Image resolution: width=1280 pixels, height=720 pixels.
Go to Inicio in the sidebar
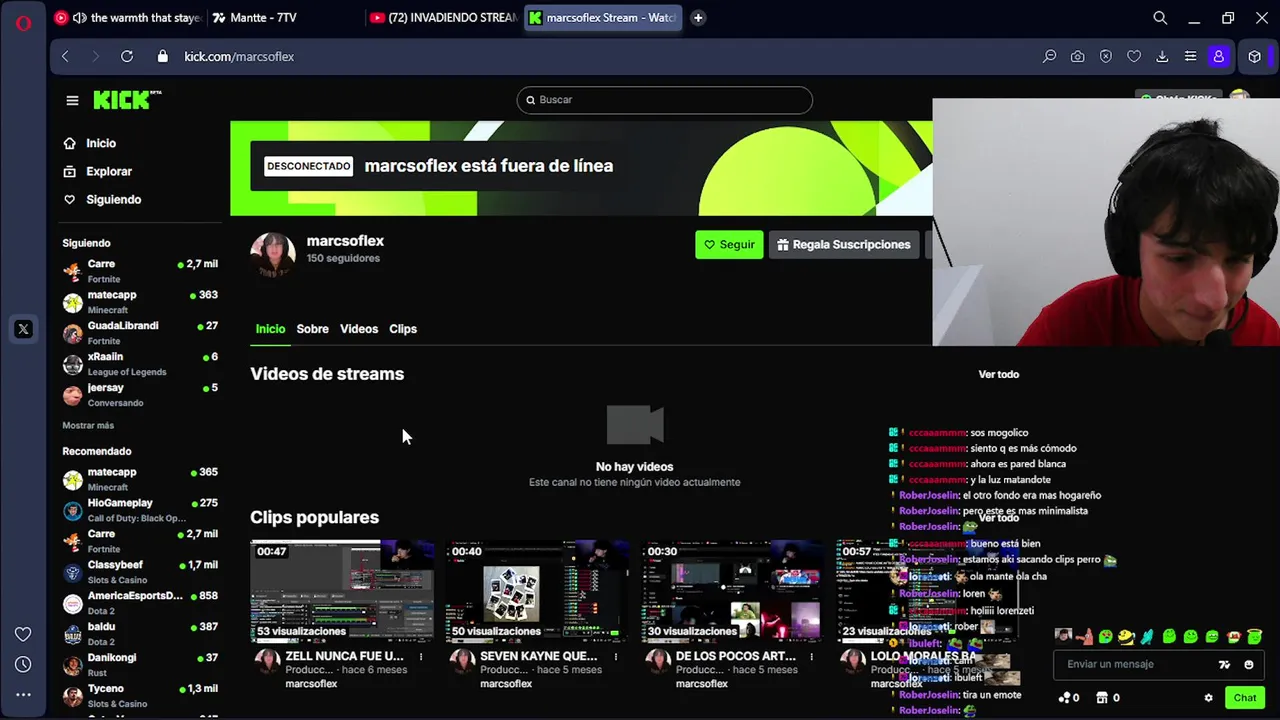pyautogui.click(x=101, y=143)
